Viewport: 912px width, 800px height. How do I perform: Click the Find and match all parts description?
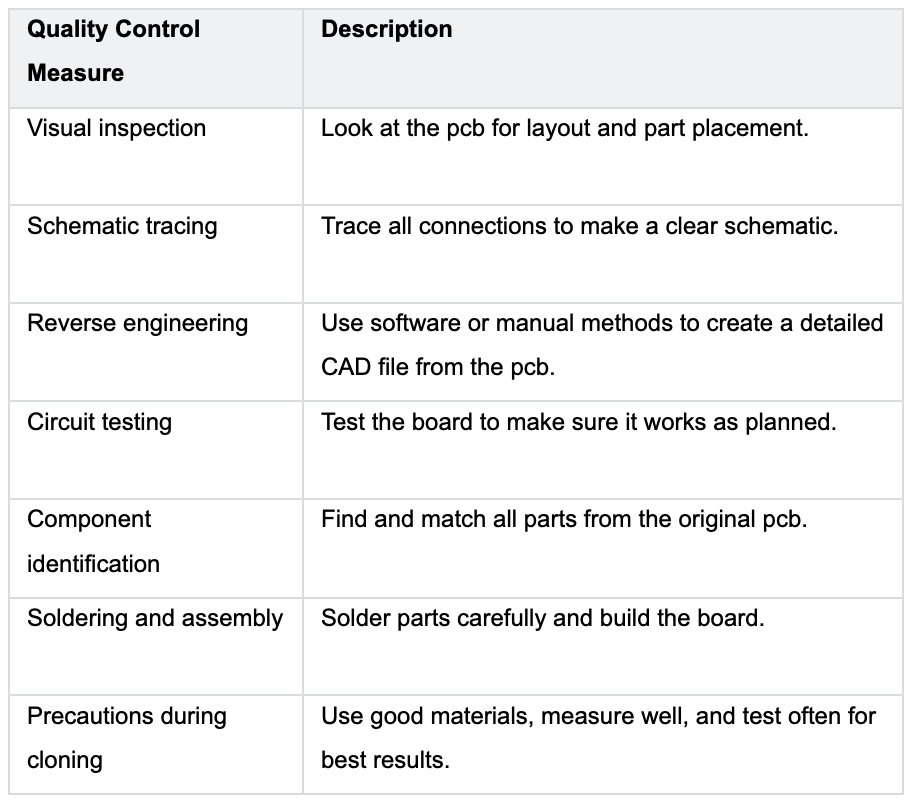click(x=563, y=520)
